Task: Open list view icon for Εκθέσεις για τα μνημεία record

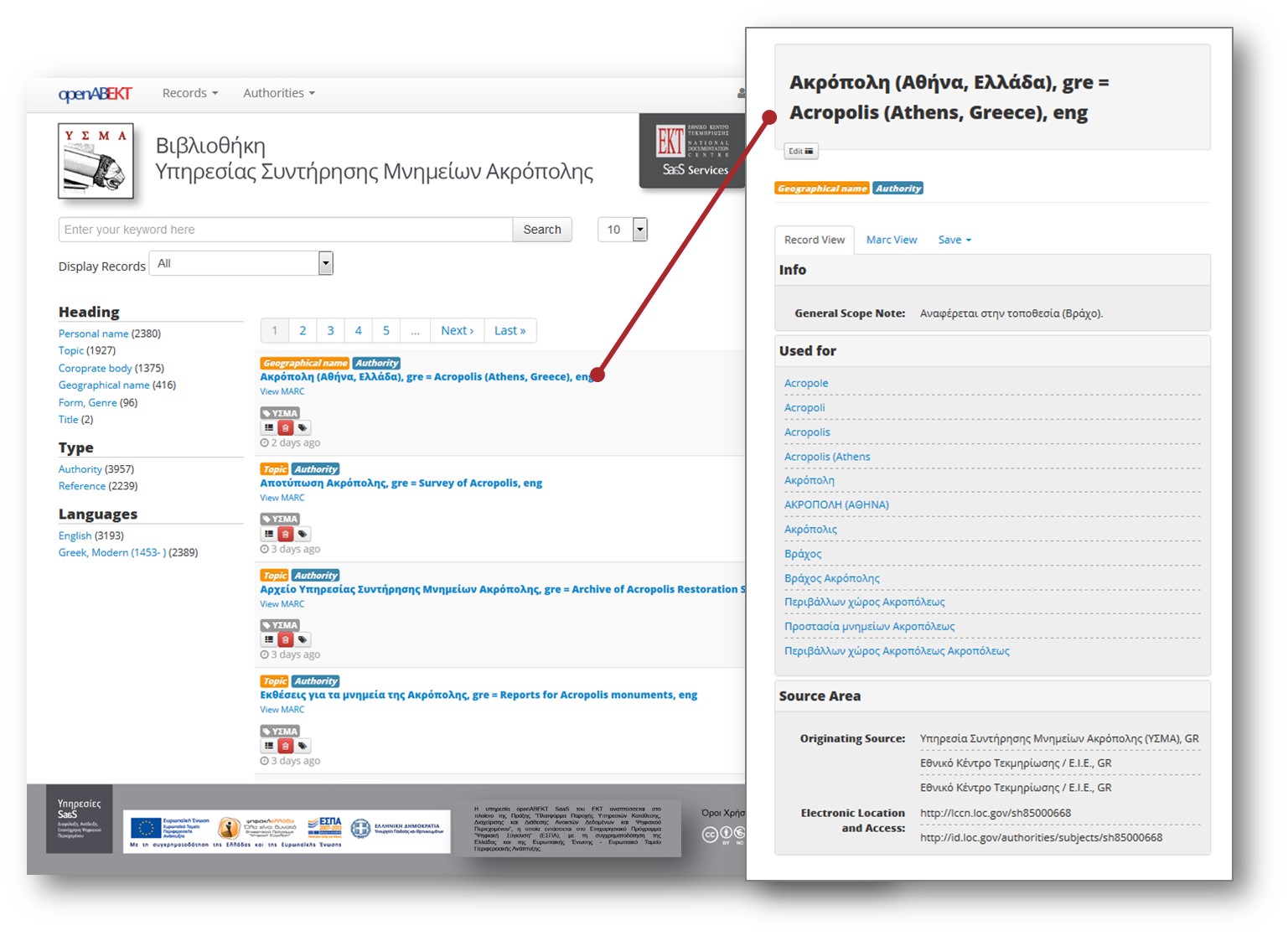Action: tap(269, 746)
